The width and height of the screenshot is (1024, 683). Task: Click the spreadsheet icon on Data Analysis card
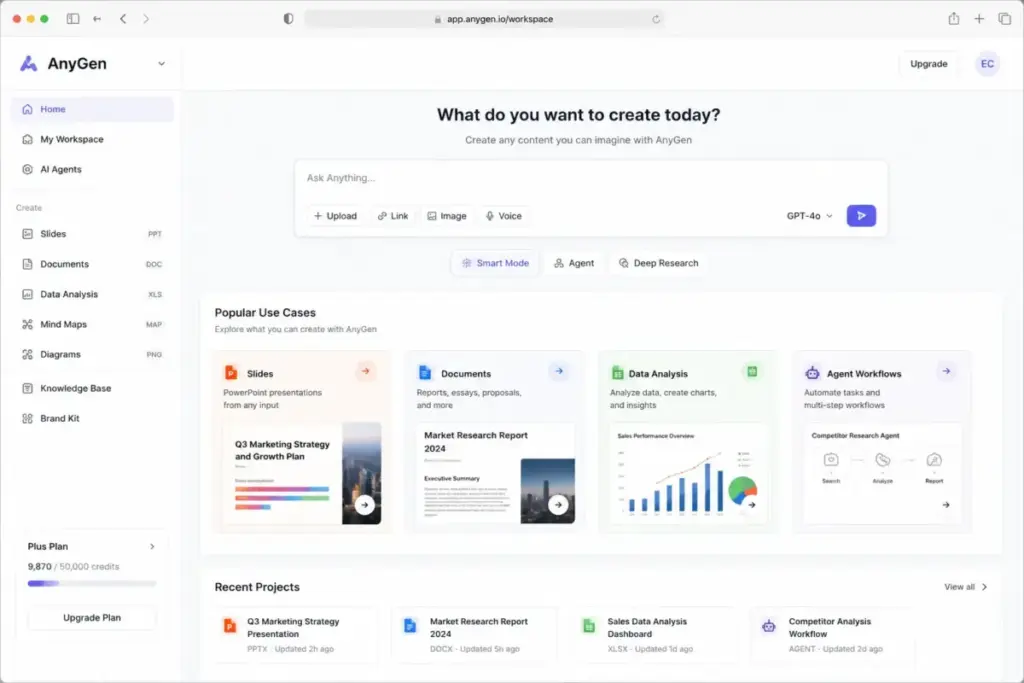tap(752, 371)
